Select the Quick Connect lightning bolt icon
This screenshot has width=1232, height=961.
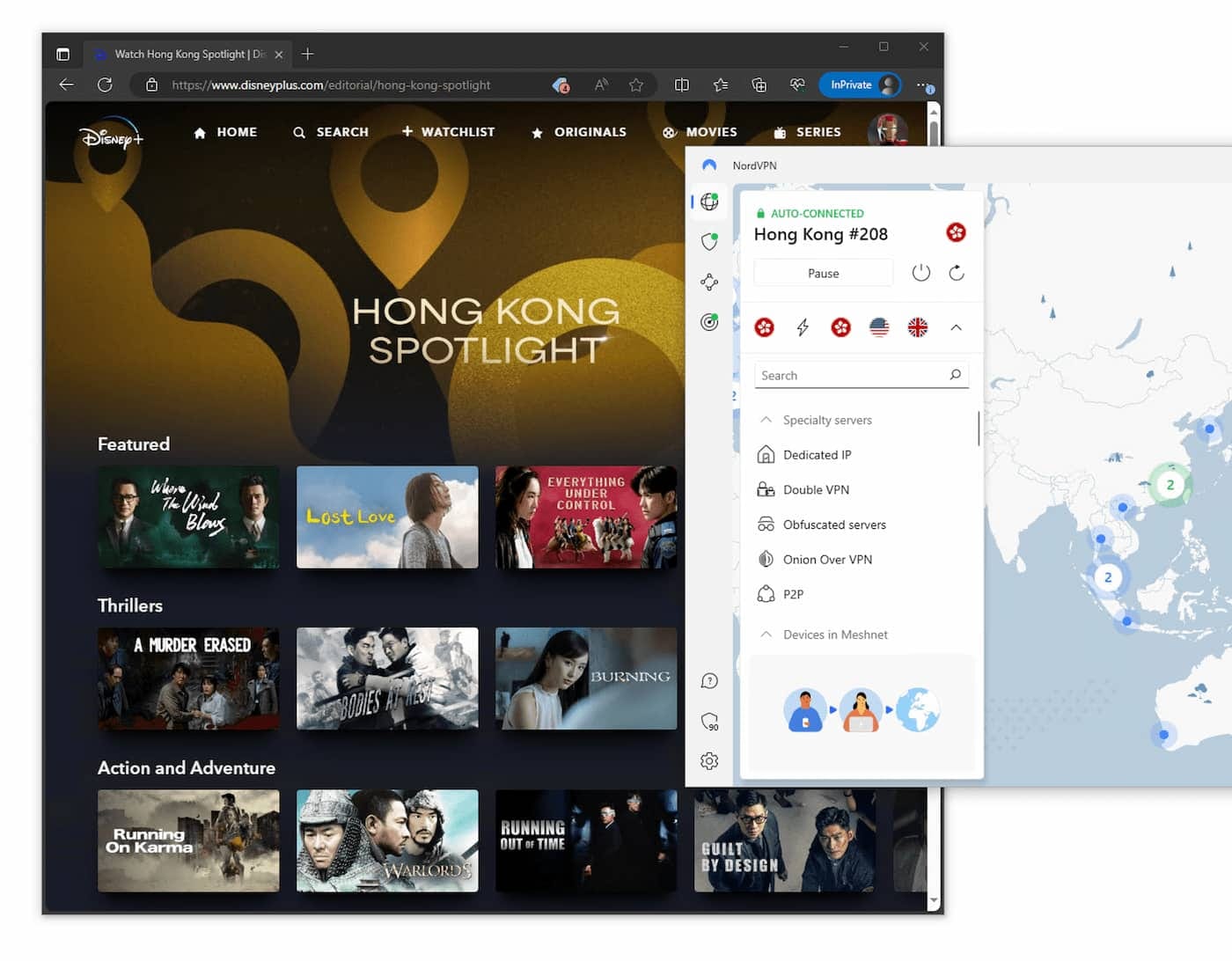[803, 327]
